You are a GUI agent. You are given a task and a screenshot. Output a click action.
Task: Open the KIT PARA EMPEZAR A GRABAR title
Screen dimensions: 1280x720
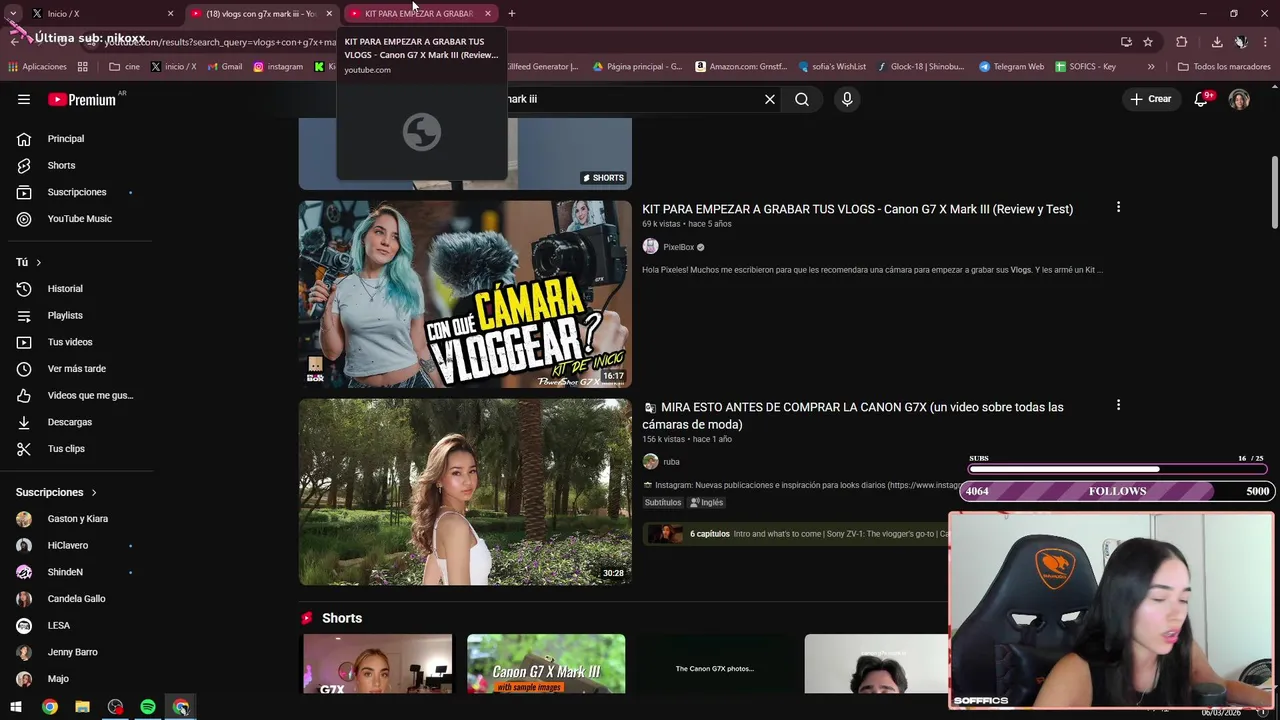857,209
